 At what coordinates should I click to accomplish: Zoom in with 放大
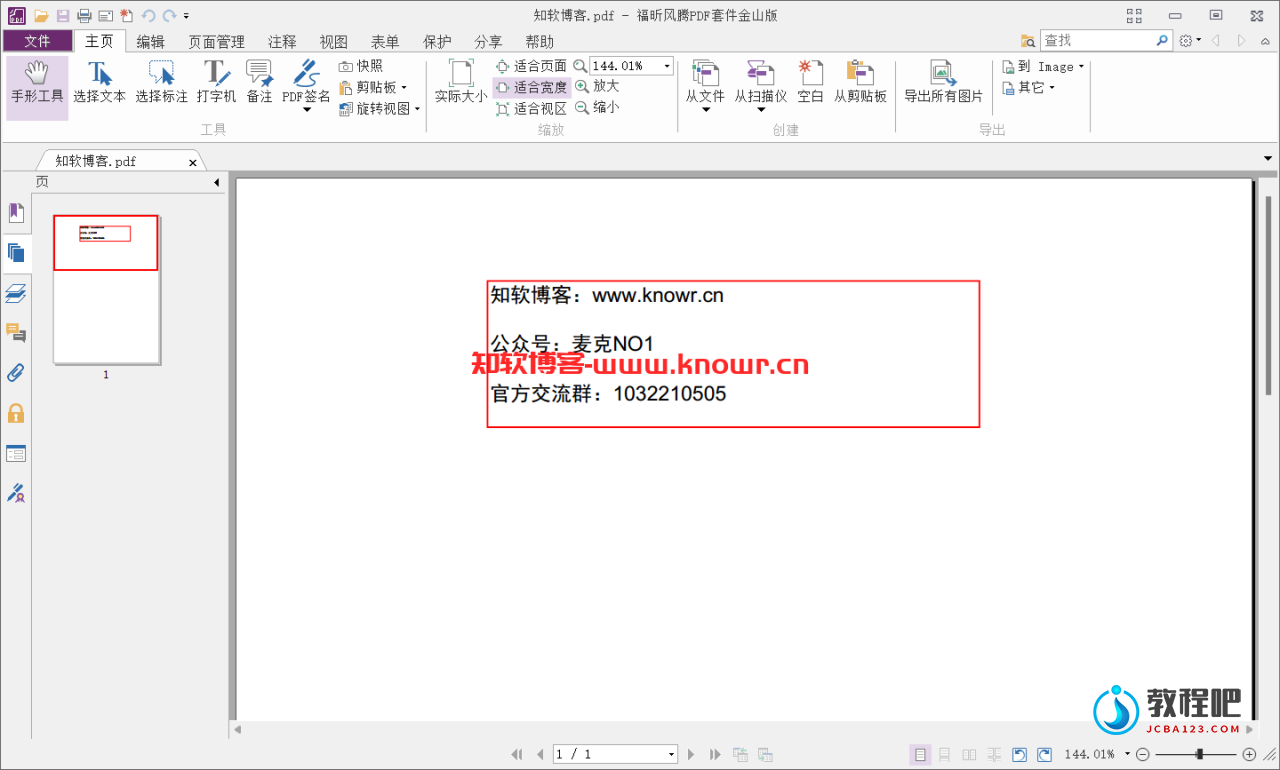coord(597,87)
